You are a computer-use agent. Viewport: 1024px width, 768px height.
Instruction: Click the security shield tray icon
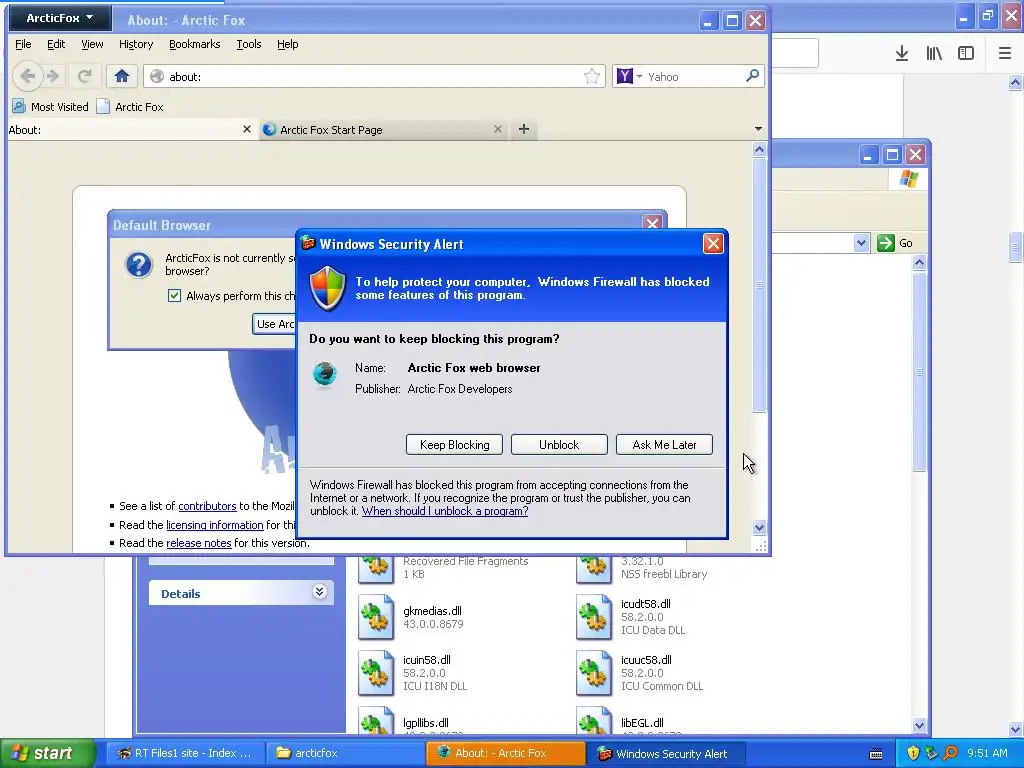coord(913,753)
